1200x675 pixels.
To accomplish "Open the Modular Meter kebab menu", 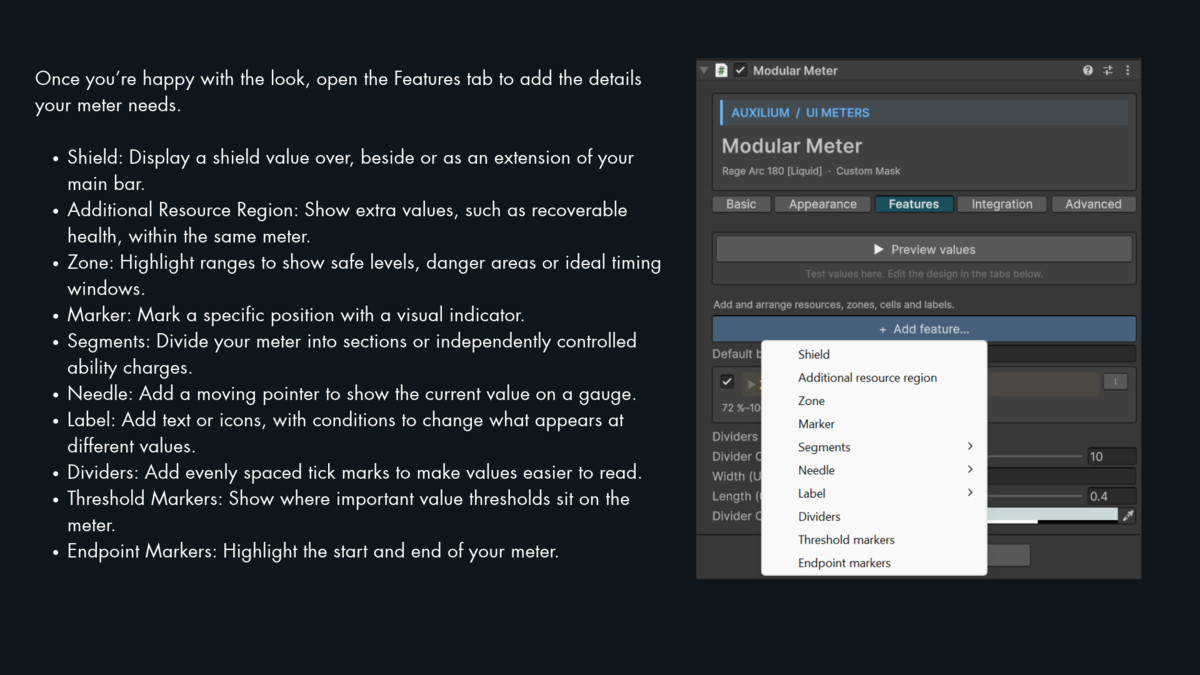I will click(x=1128, y=71).
